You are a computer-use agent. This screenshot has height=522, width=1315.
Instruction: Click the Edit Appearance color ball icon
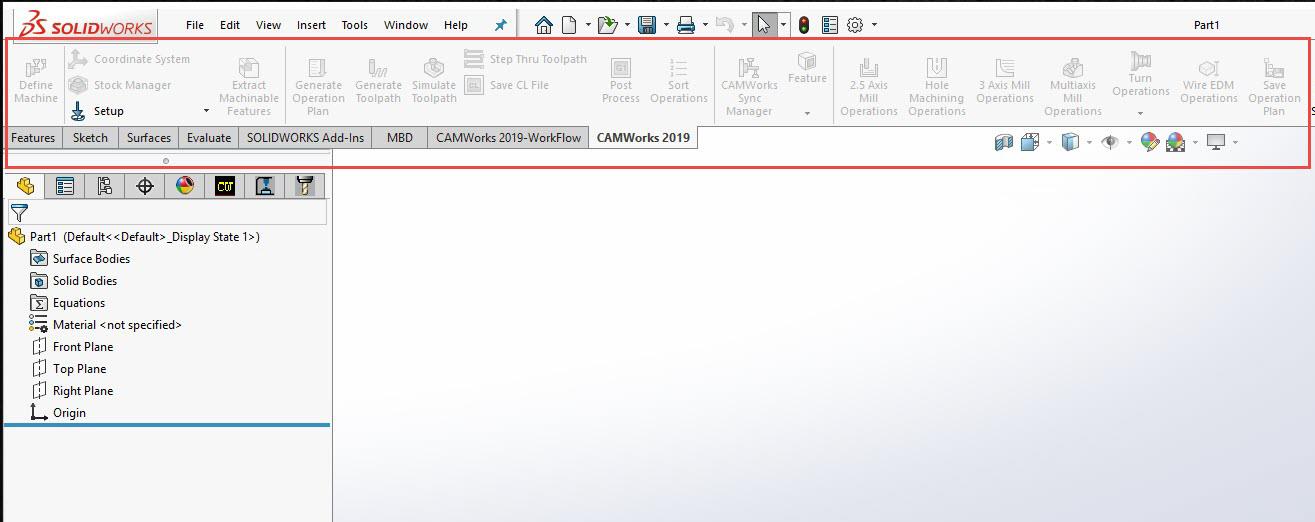pos(1150,143)
